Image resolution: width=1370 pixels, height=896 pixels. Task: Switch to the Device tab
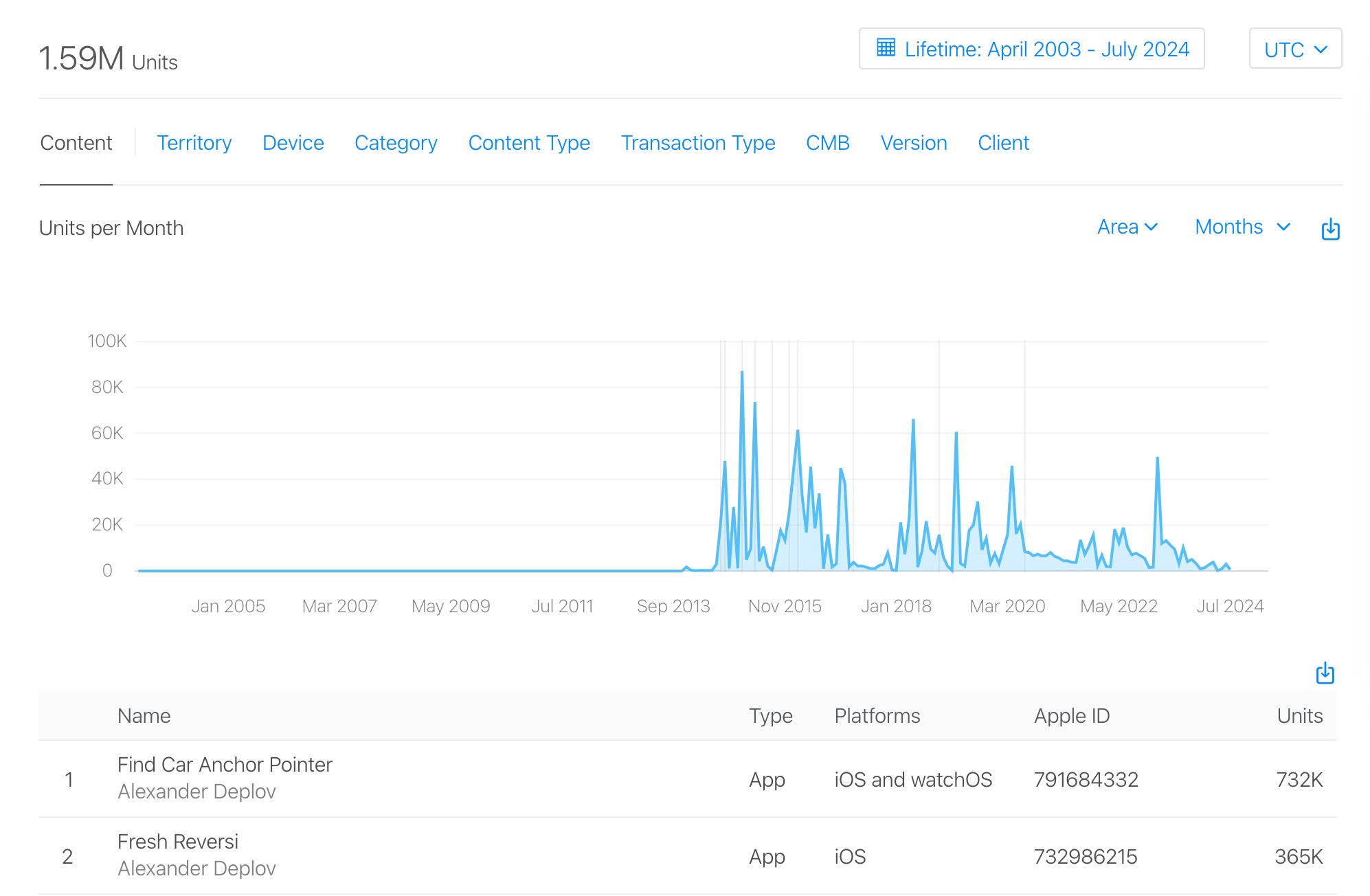coord(293,143)
